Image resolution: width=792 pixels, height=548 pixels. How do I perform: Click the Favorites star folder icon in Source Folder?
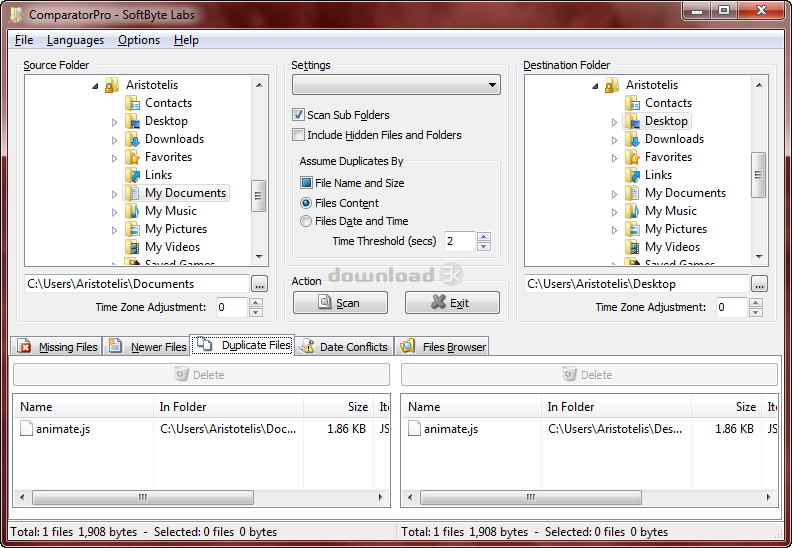coord(132,157)
